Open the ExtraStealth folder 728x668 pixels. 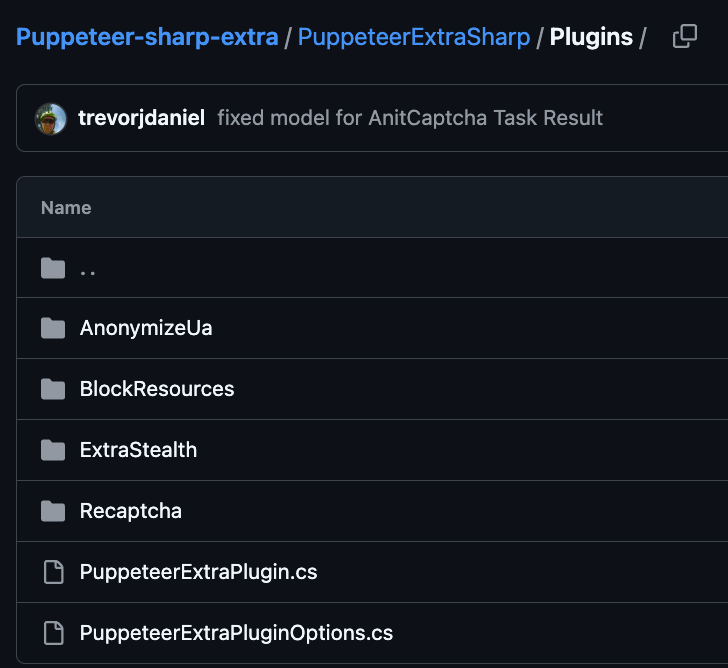point(138,450)
